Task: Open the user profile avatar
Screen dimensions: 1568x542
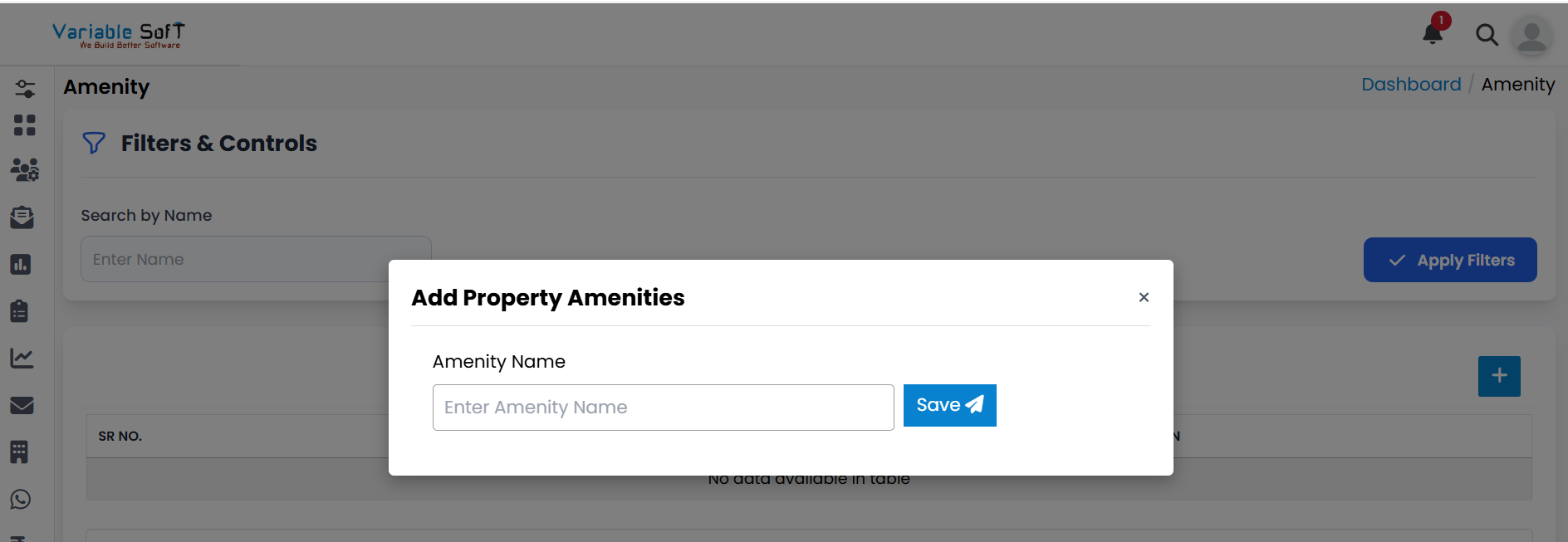Action: pos(1531,36)
